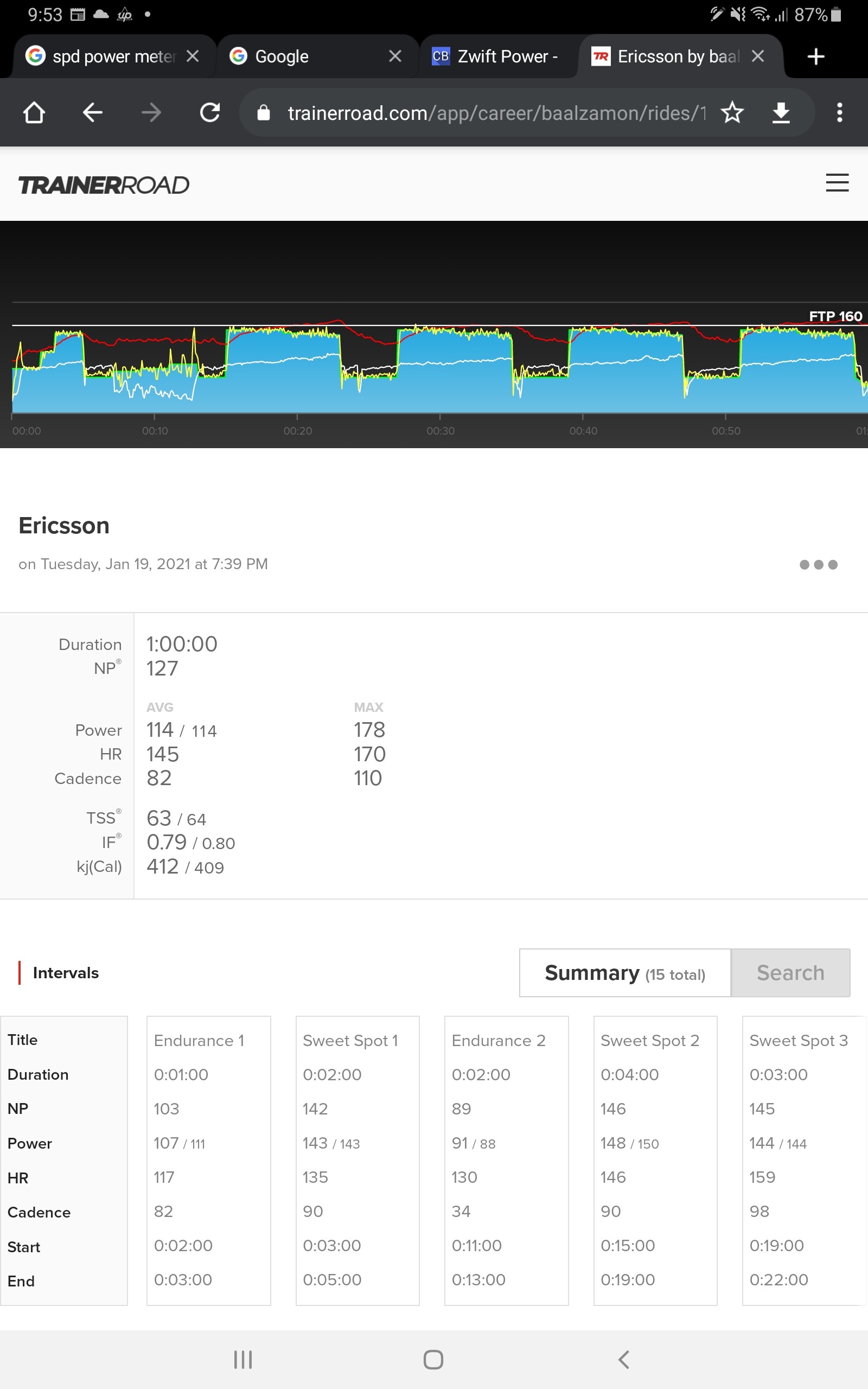Tap the battery 87% status indicator

(818, 14)
